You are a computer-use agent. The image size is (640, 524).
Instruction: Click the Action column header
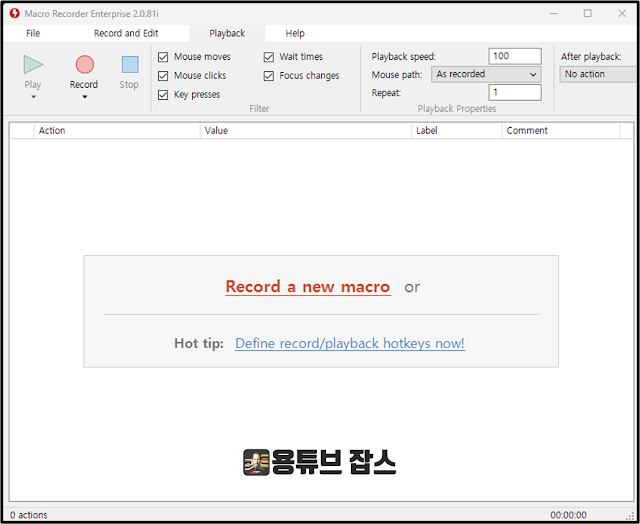point(117,131)
